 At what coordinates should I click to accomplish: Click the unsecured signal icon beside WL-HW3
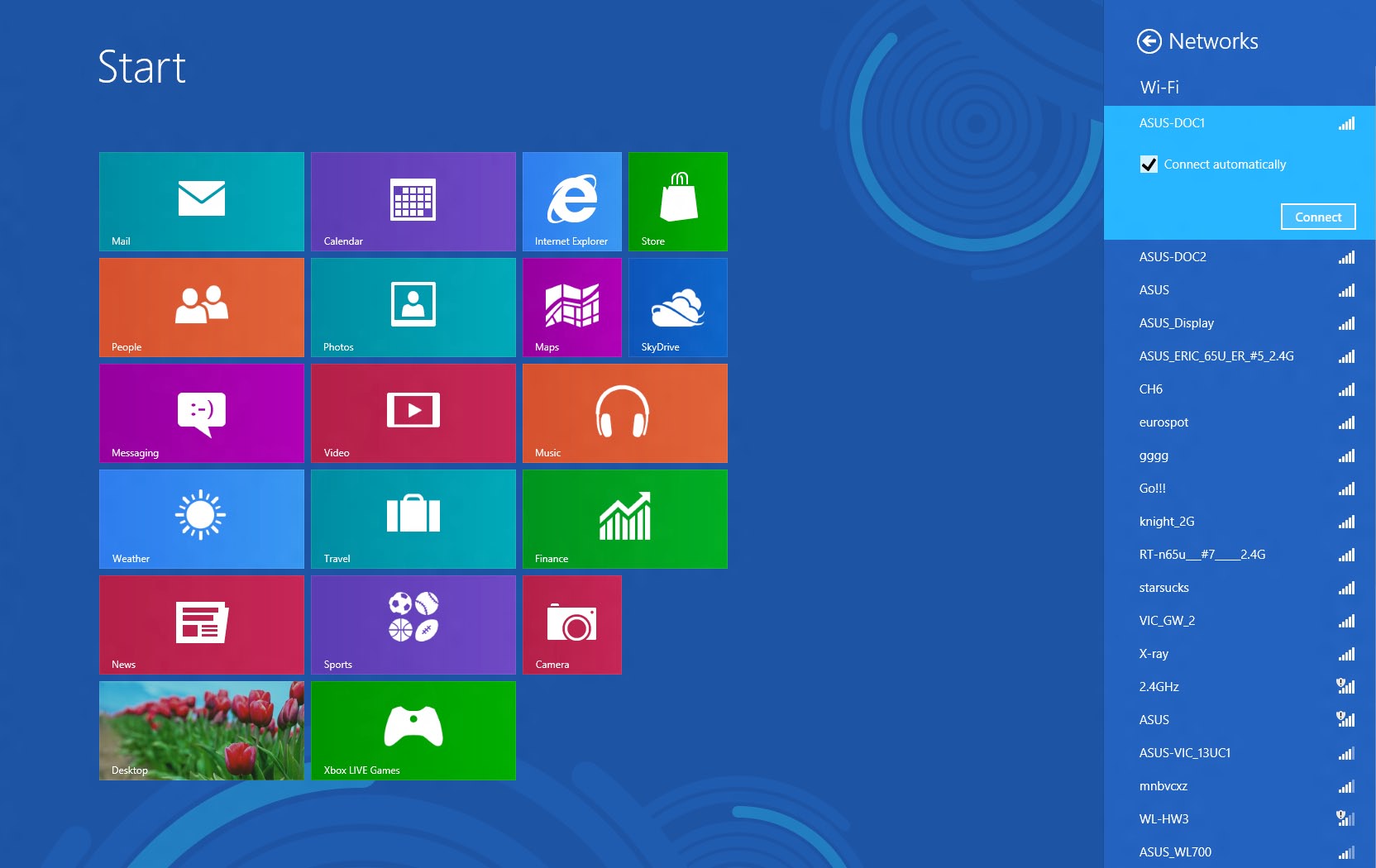(x=1345, y=818)
